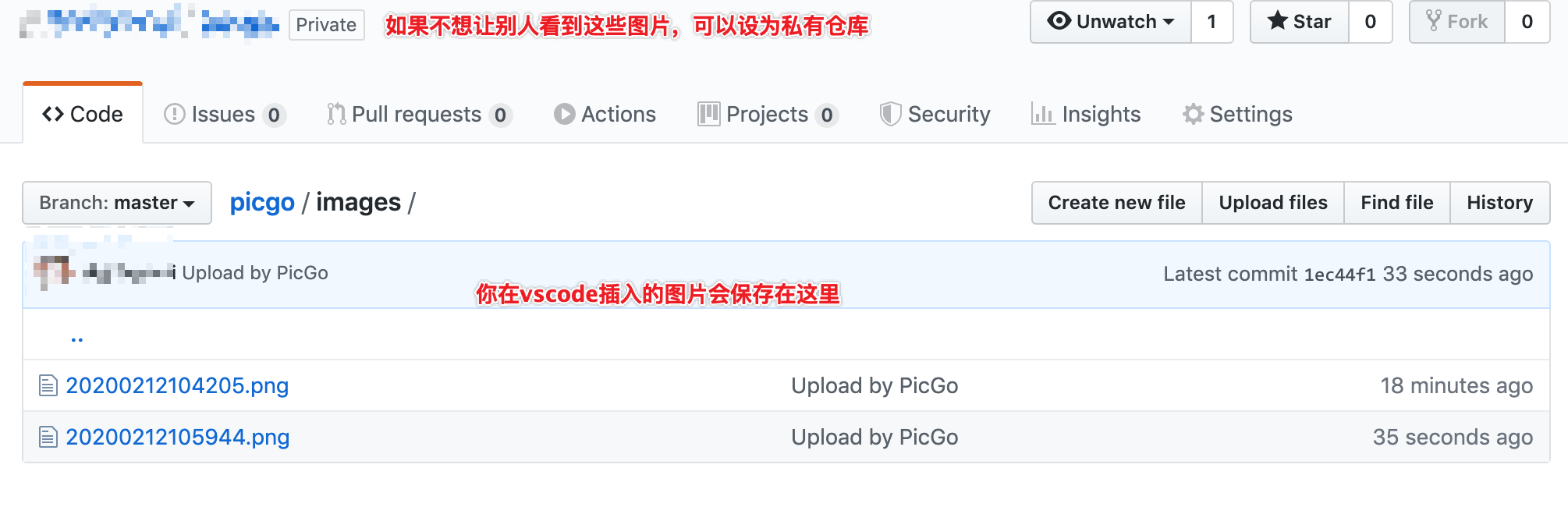The height and width of the screenshot is (507, 1568).
Task: Open the Unwatch dropdown arrow
Action: pyautogui.click(x=1170, y=22)
